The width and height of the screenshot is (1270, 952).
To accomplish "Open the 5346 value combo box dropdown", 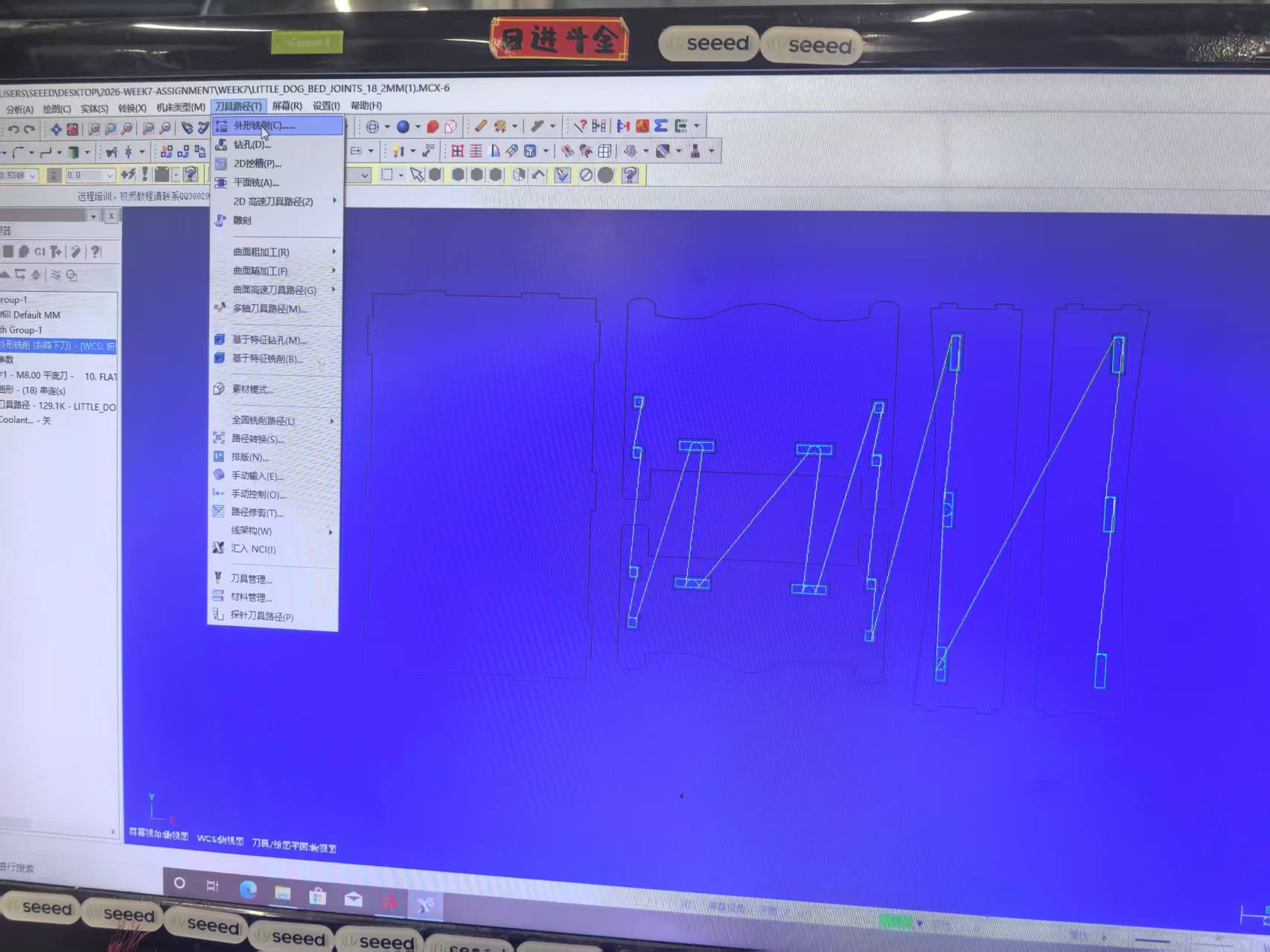I will (33, 176).
